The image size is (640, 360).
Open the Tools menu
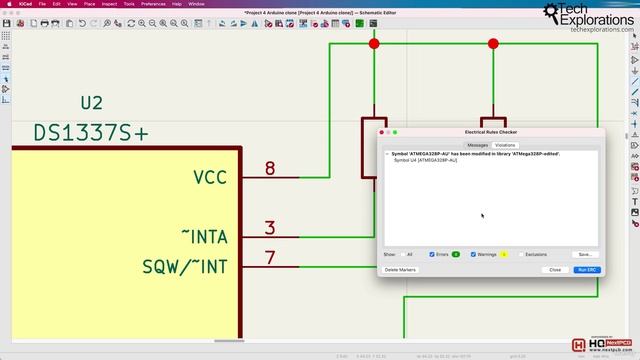pos(129,4)
